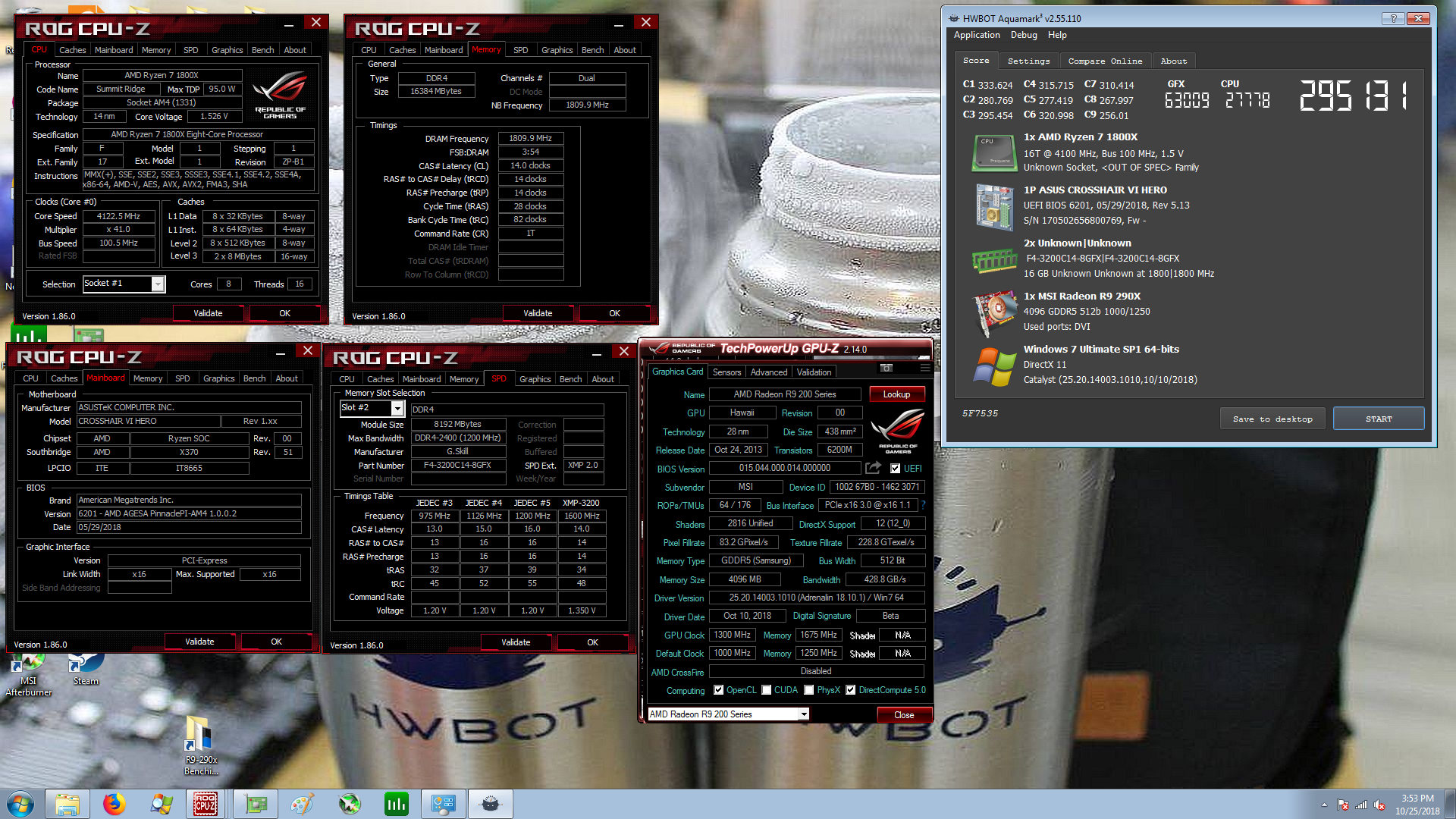1456x819 pixels.
Task: Take a GPU-Z screenshot with the camera icon
Action: [x=886, y=368]
